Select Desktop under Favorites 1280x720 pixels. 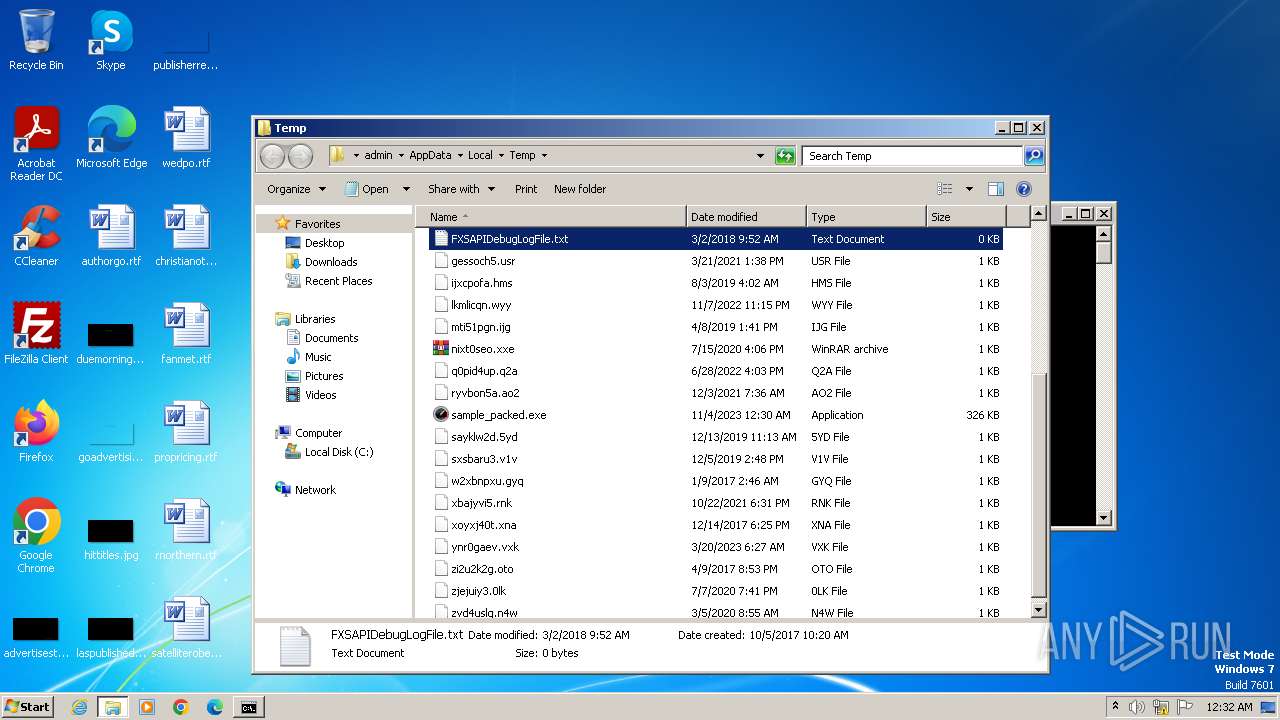tap(324, 243)
